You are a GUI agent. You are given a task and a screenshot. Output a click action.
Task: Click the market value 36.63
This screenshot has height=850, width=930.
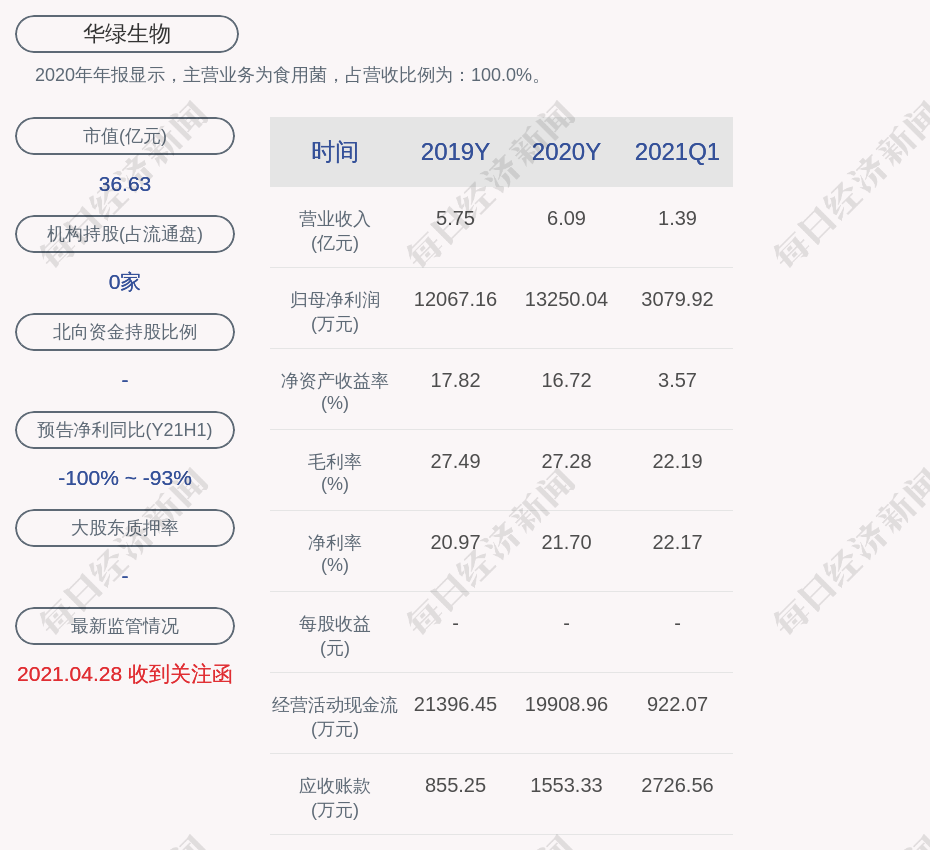click(125, 184)
